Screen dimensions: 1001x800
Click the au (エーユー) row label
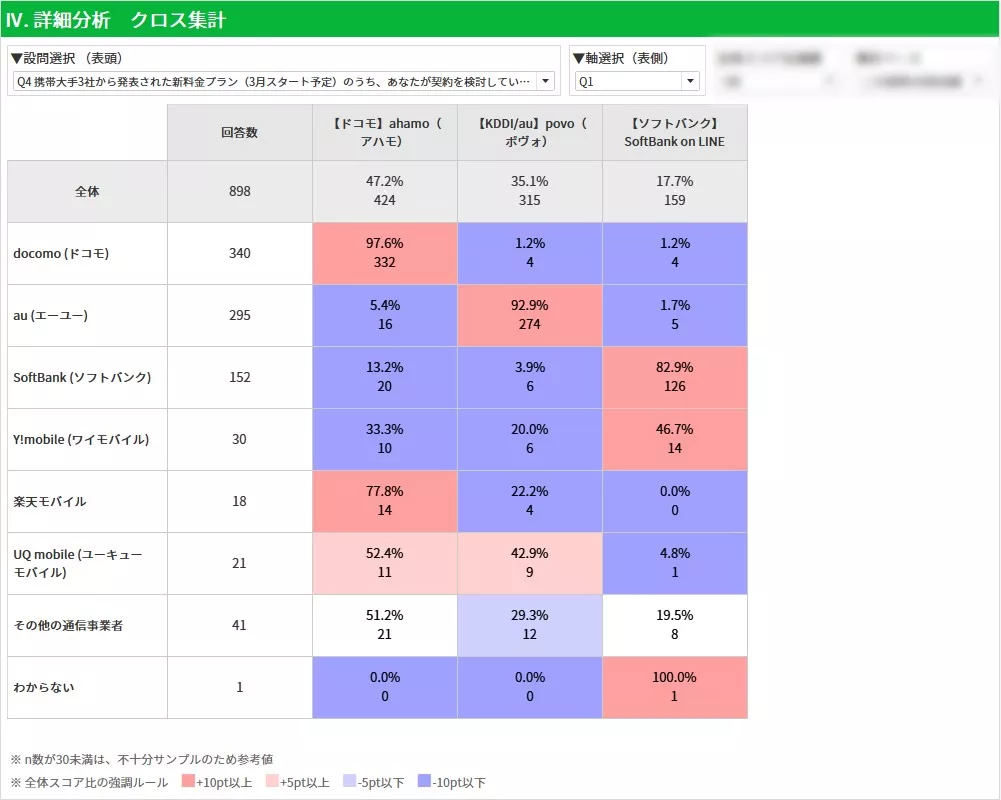pyautogui.click(x=51, y=316)
